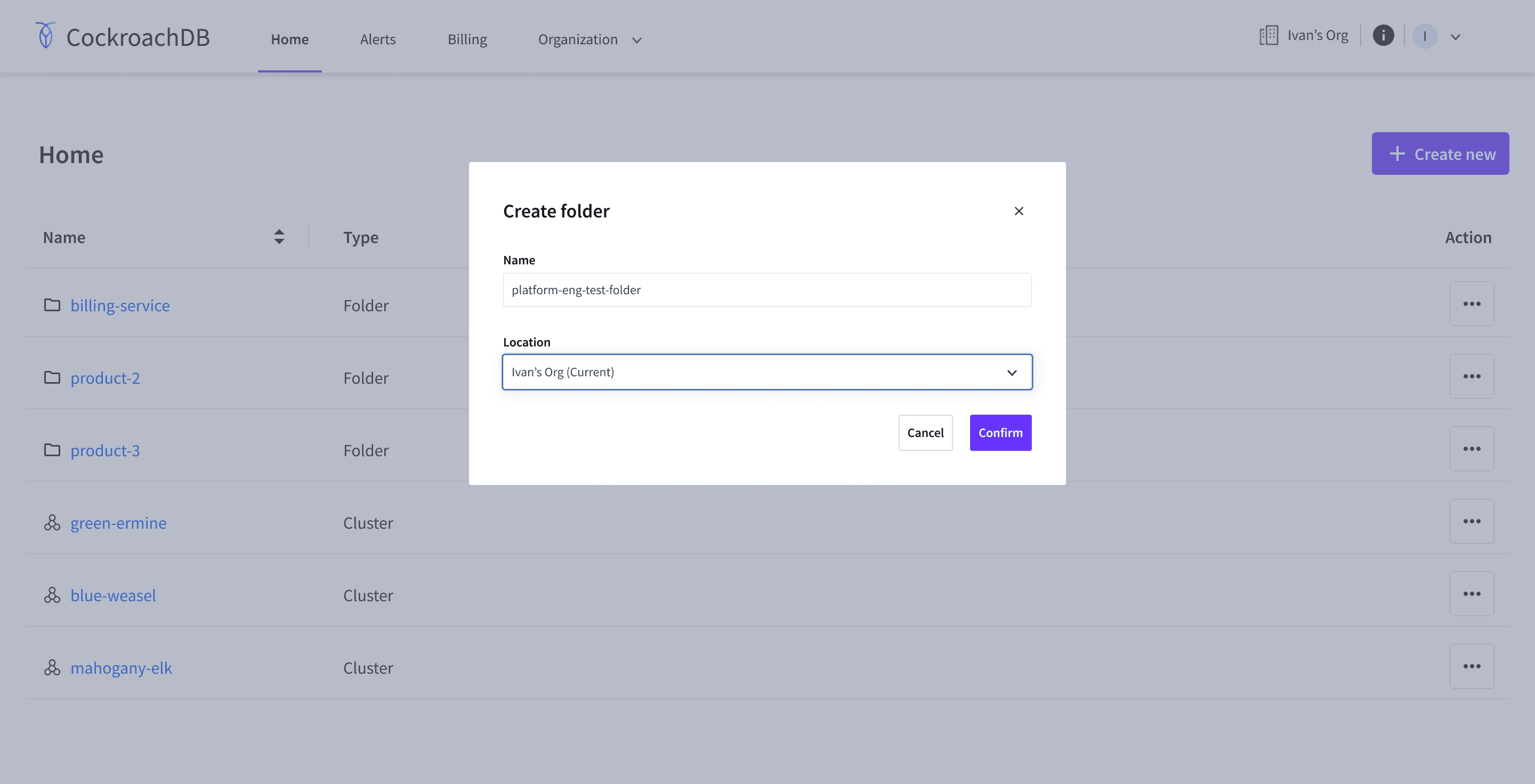1535x784 pixels.
Task: Sort the table by Name column
Action: click(279, 237)
